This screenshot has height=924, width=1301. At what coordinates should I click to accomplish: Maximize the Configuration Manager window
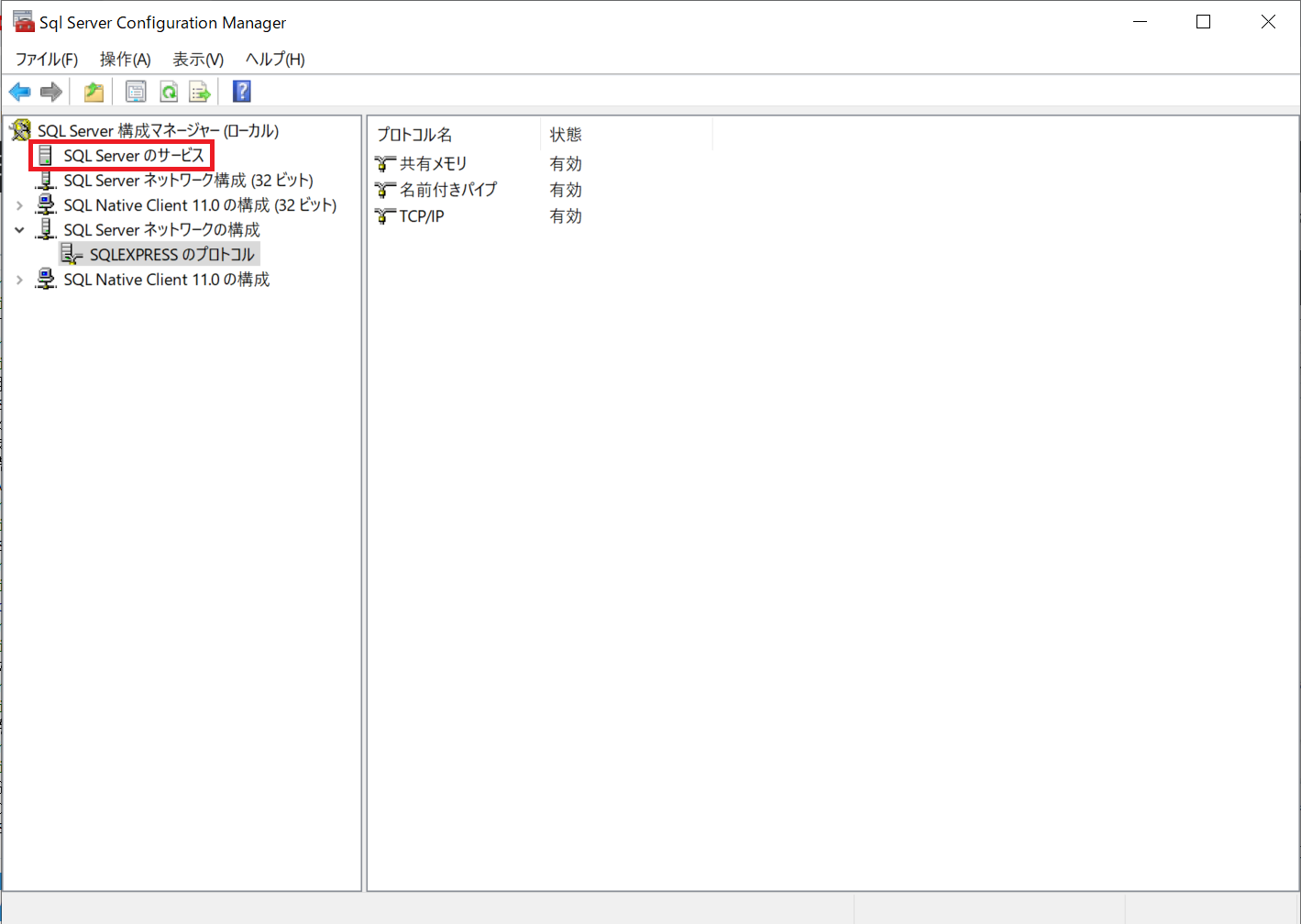1204,22
